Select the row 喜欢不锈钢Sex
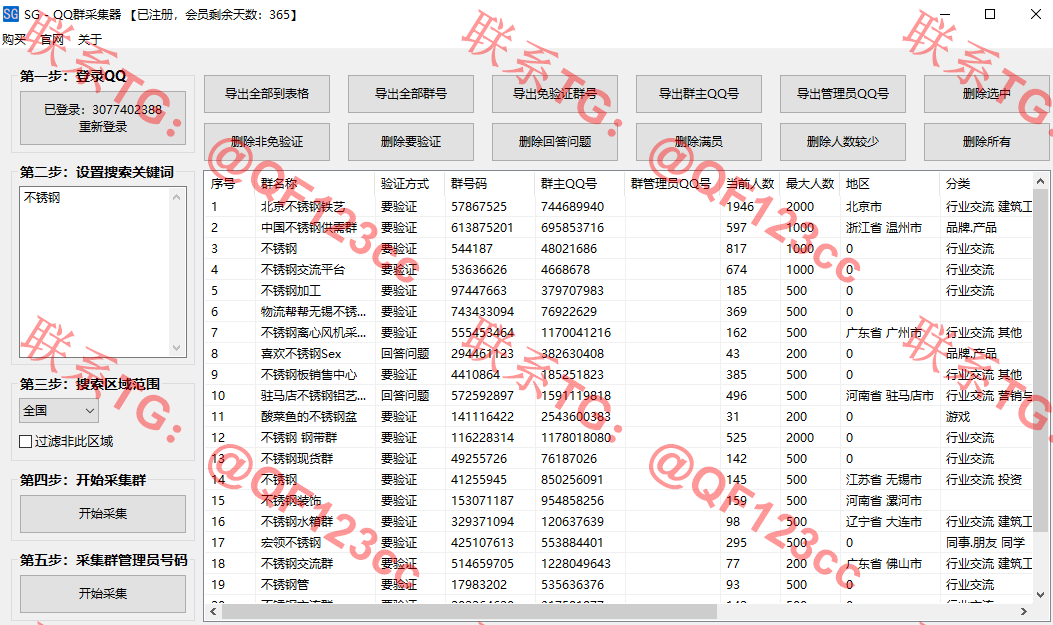This screenshot has width=1053, height=625. [x=619, y=354]
